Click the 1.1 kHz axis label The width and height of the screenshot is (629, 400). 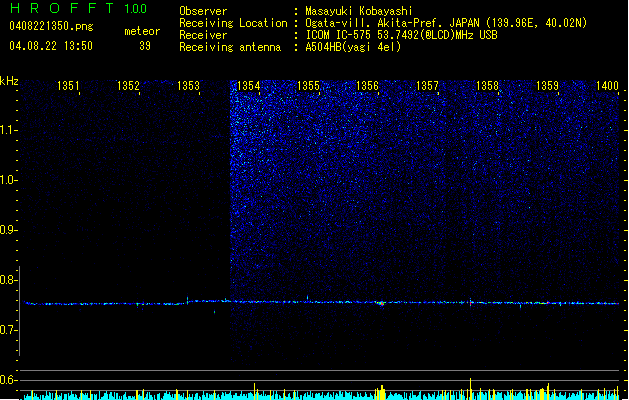(x=8, y=130)
